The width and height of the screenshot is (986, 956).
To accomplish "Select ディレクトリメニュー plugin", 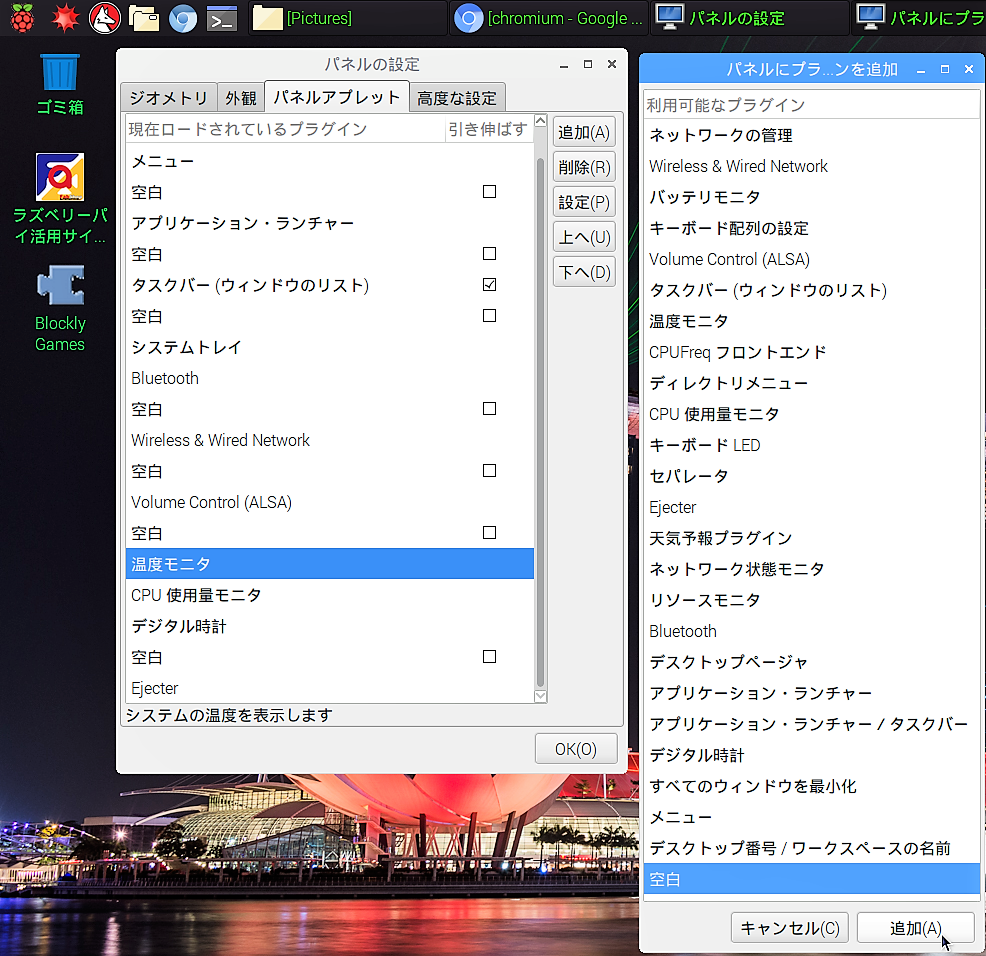I will coord(812,382).
